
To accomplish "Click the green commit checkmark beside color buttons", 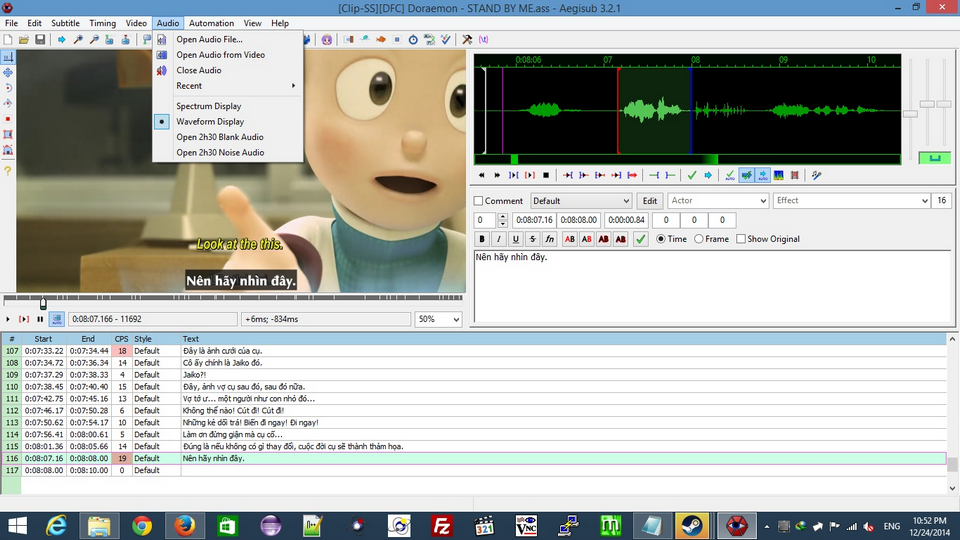I will [640, 239].
